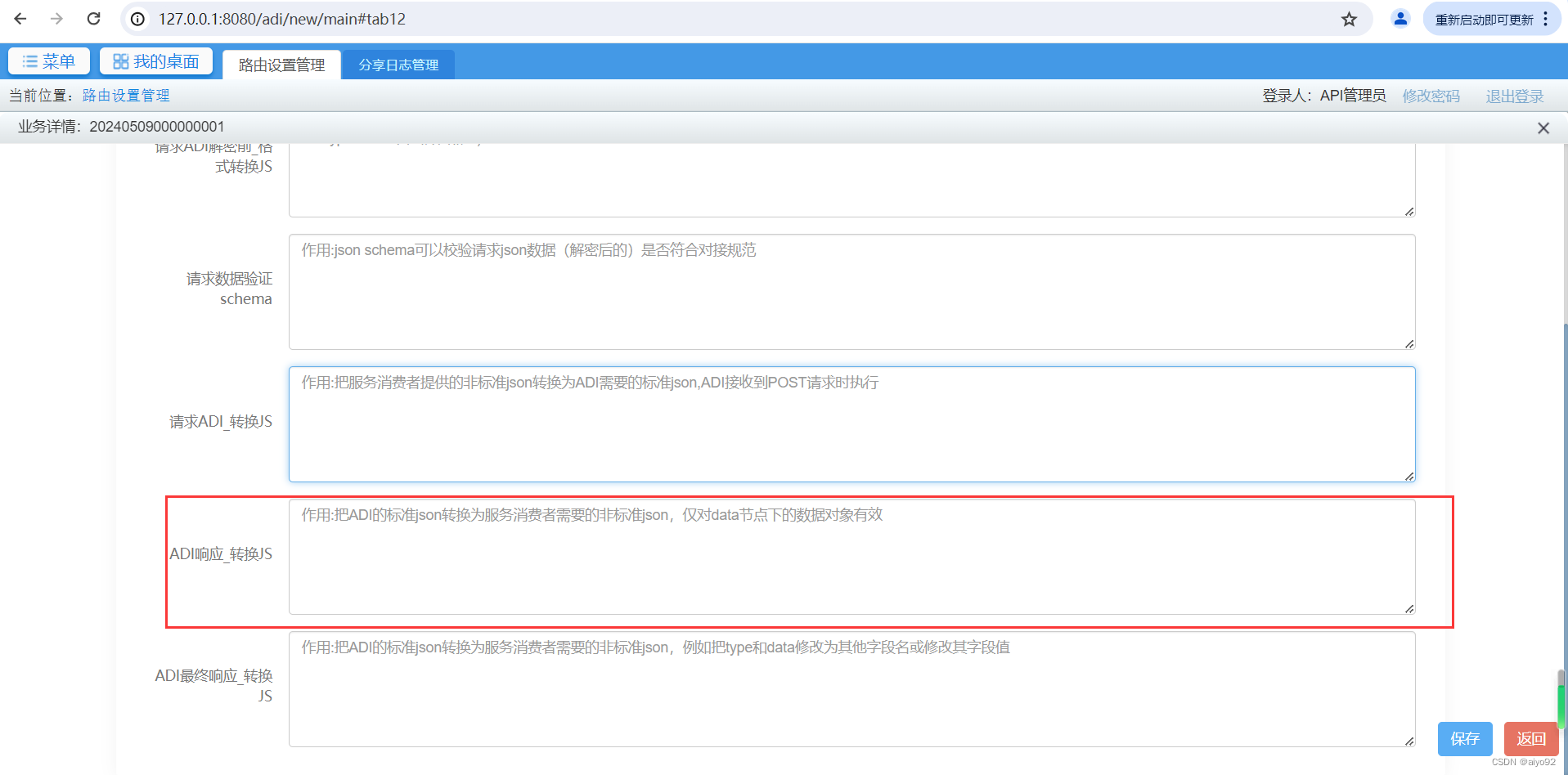The height and width of the screenshot is (775, 1568).
Task: Click into the 请求数据验证 schema textarea
Action: (x=851, y=292)
